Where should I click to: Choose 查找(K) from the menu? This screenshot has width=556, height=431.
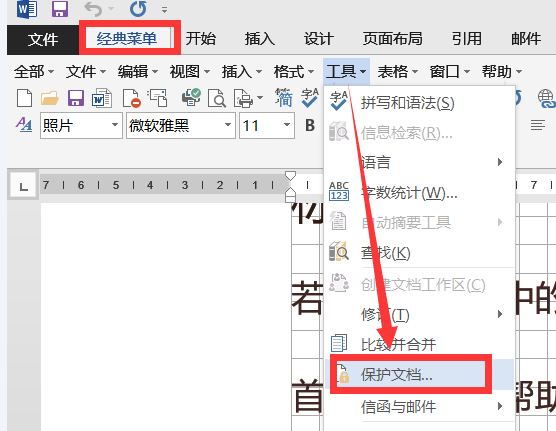coord(419,253)
